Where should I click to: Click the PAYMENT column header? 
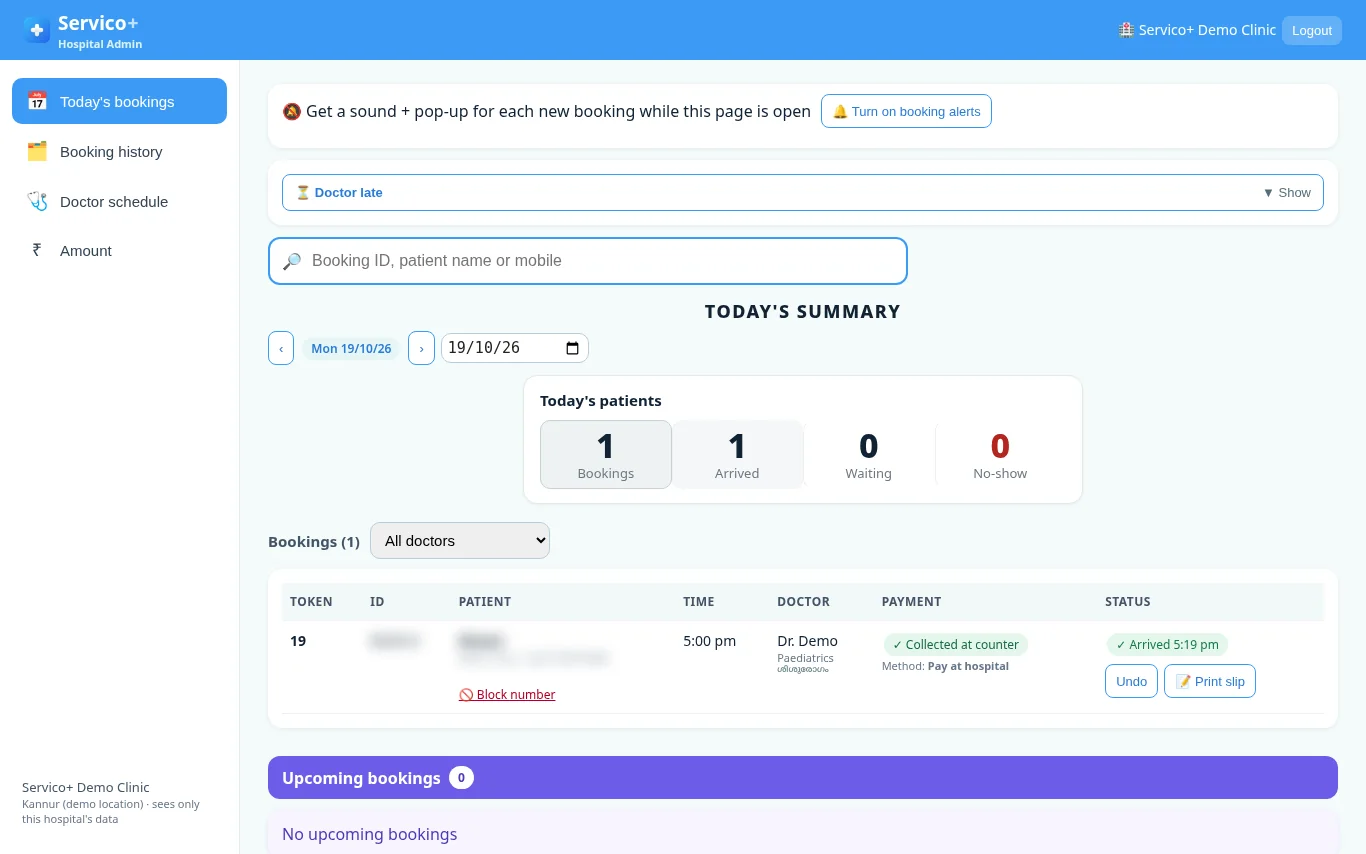[x=911, y=602]
